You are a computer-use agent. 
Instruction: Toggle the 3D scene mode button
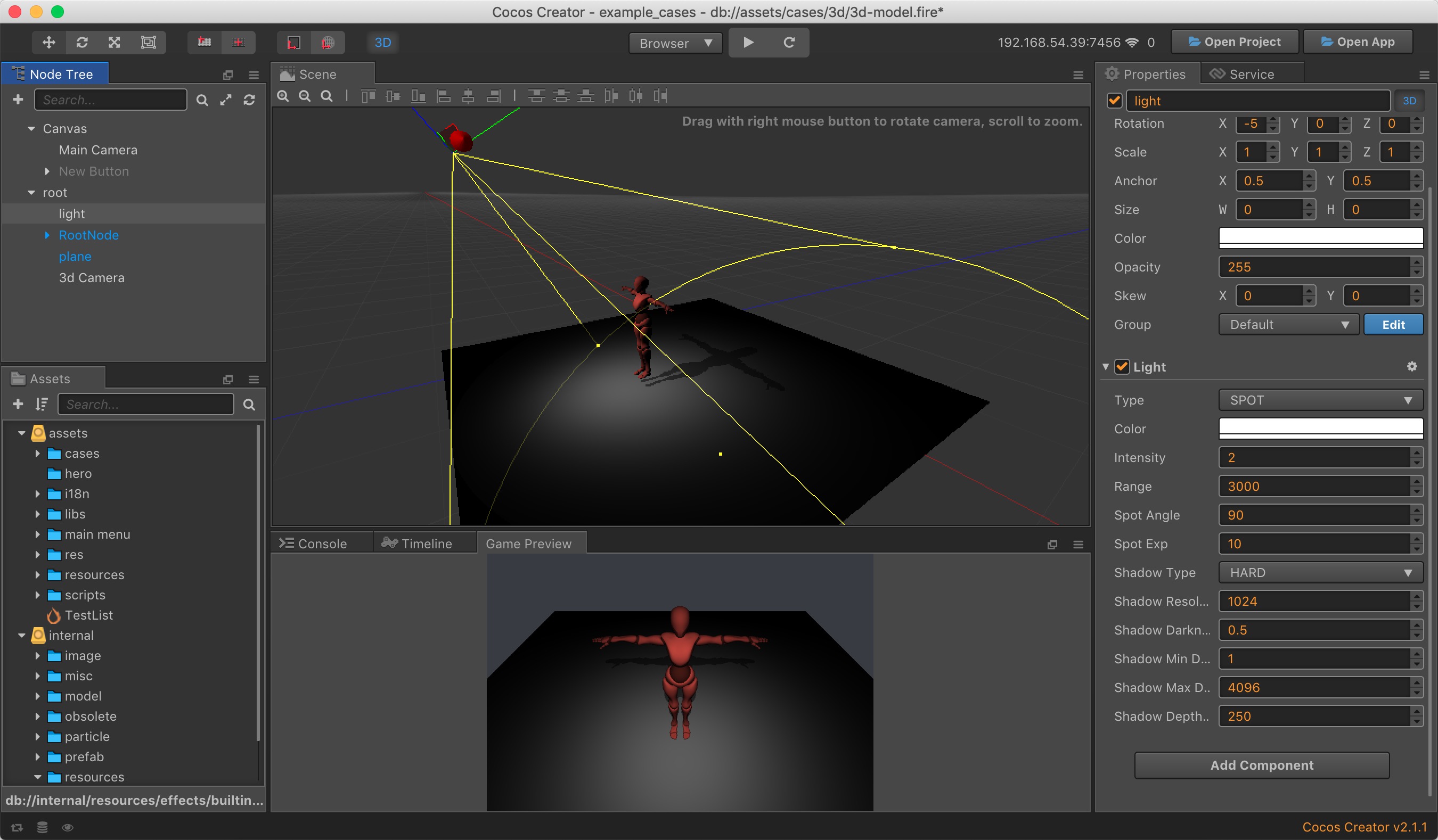pos(383,42)
